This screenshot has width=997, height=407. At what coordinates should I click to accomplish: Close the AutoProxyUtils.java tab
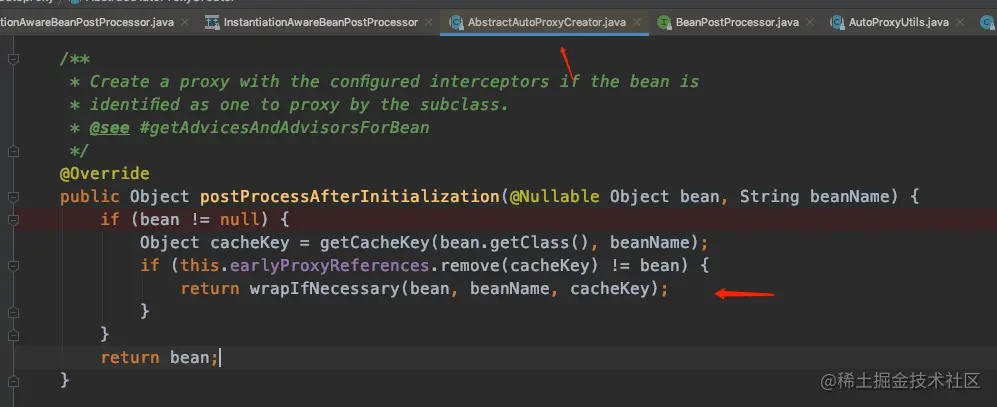pyautogui.click(x=960, y=22)
